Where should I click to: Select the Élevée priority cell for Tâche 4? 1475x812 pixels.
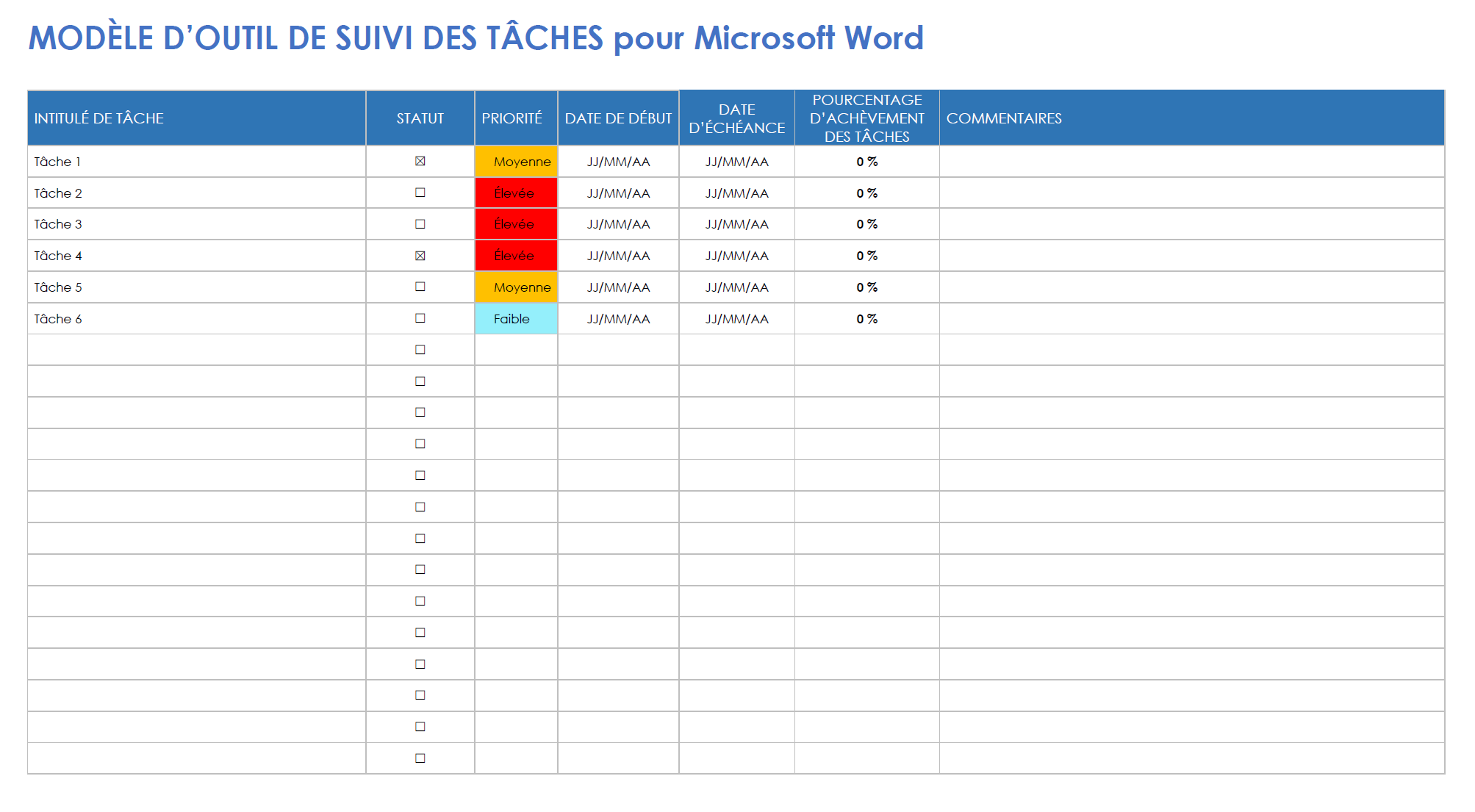click(516, 256)
